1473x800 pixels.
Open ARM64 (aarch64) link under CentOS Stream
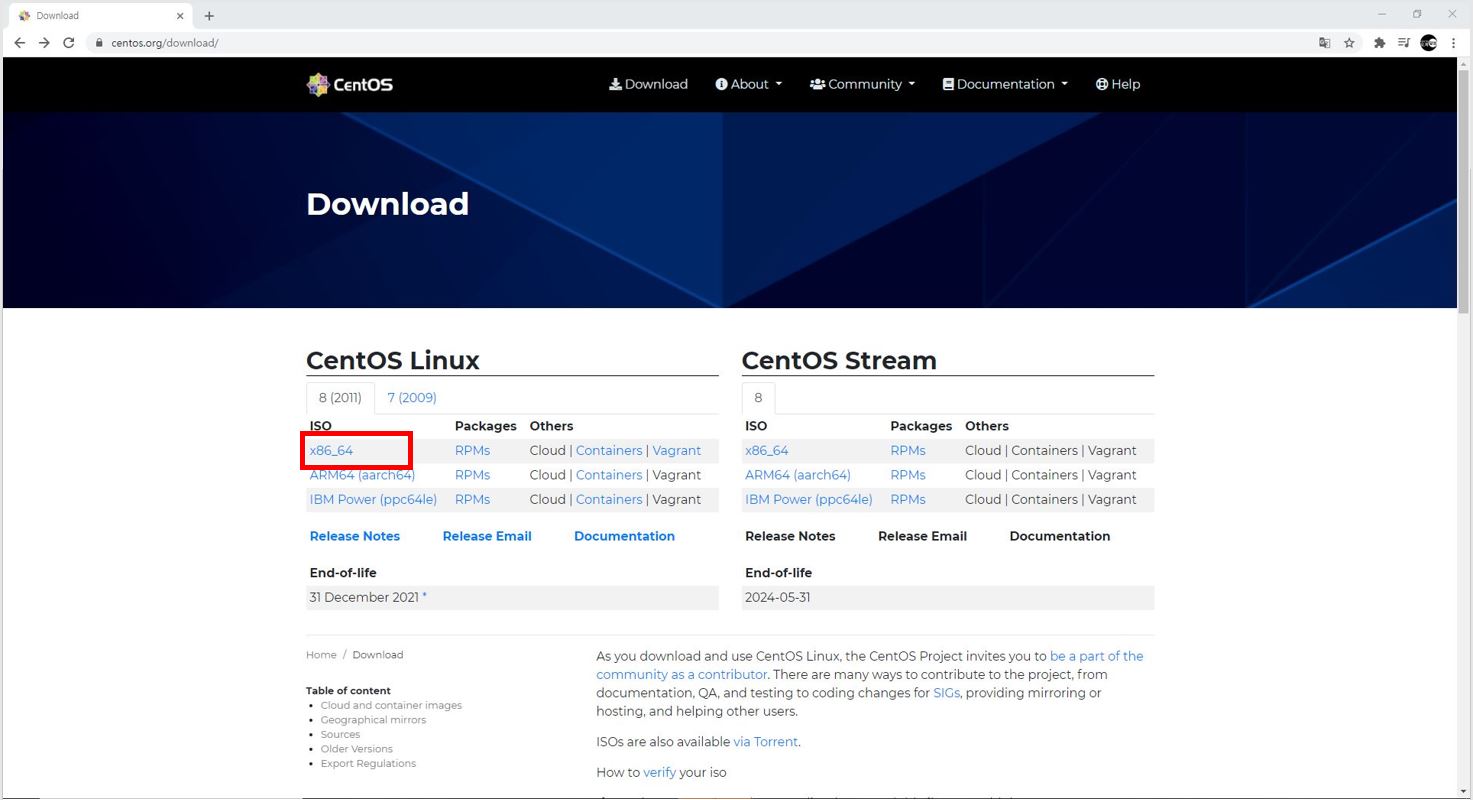(798, 475)
